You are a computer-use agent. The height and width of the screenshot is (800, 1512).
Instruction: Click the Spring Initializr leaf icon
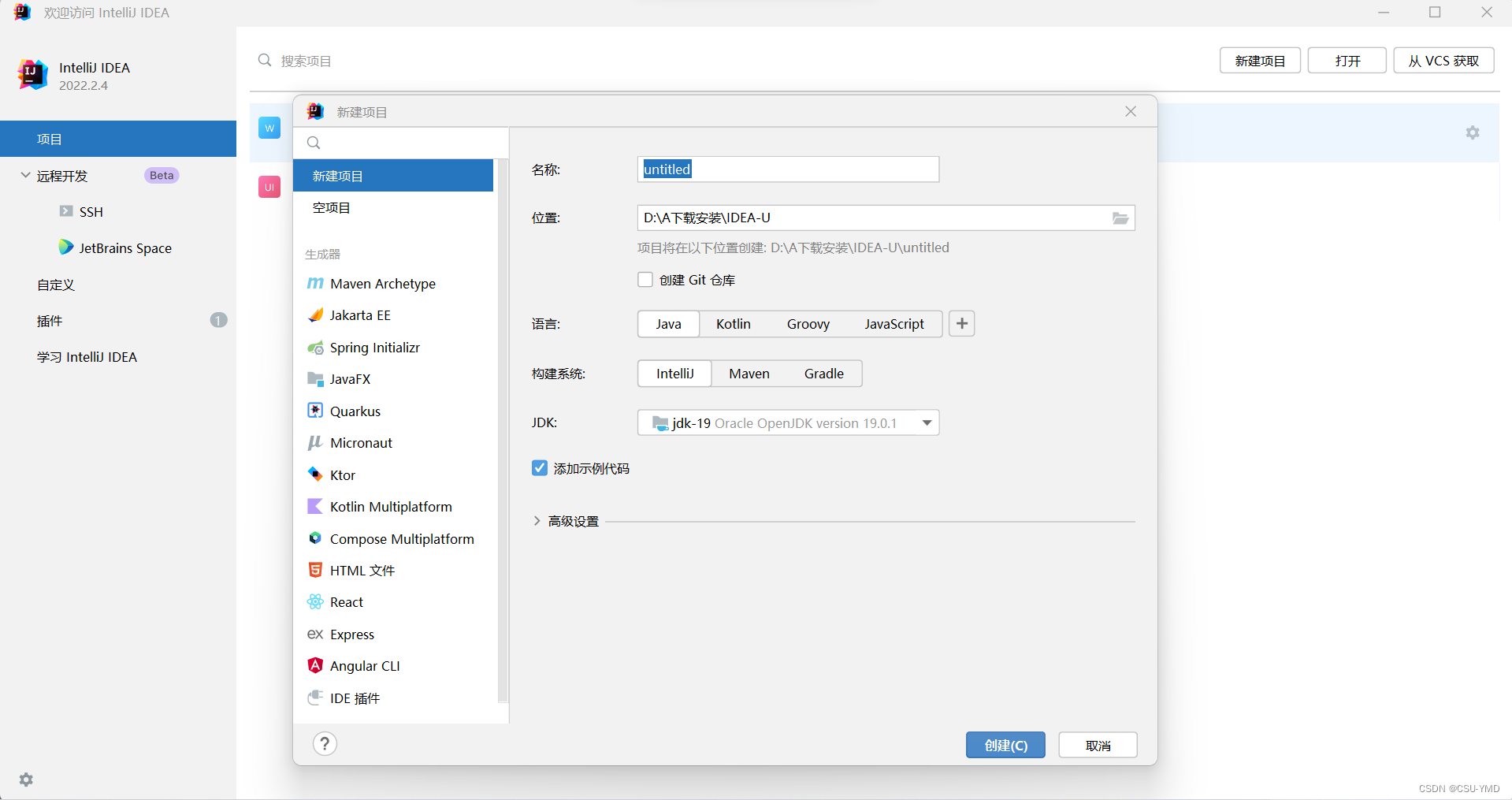[x=315, y=348]
